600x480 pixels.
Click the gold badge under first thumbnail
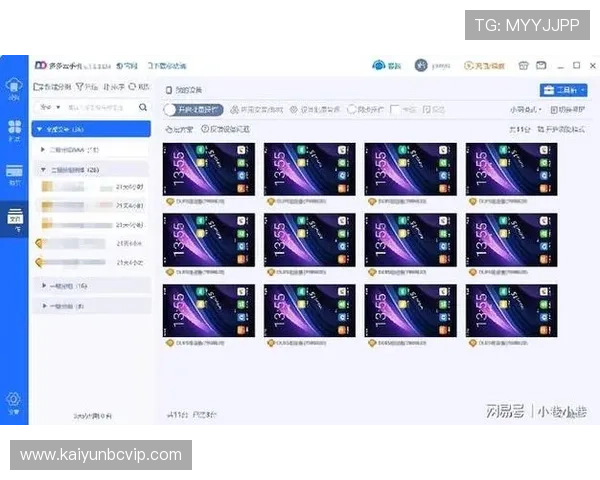click(x=170, y=201)
